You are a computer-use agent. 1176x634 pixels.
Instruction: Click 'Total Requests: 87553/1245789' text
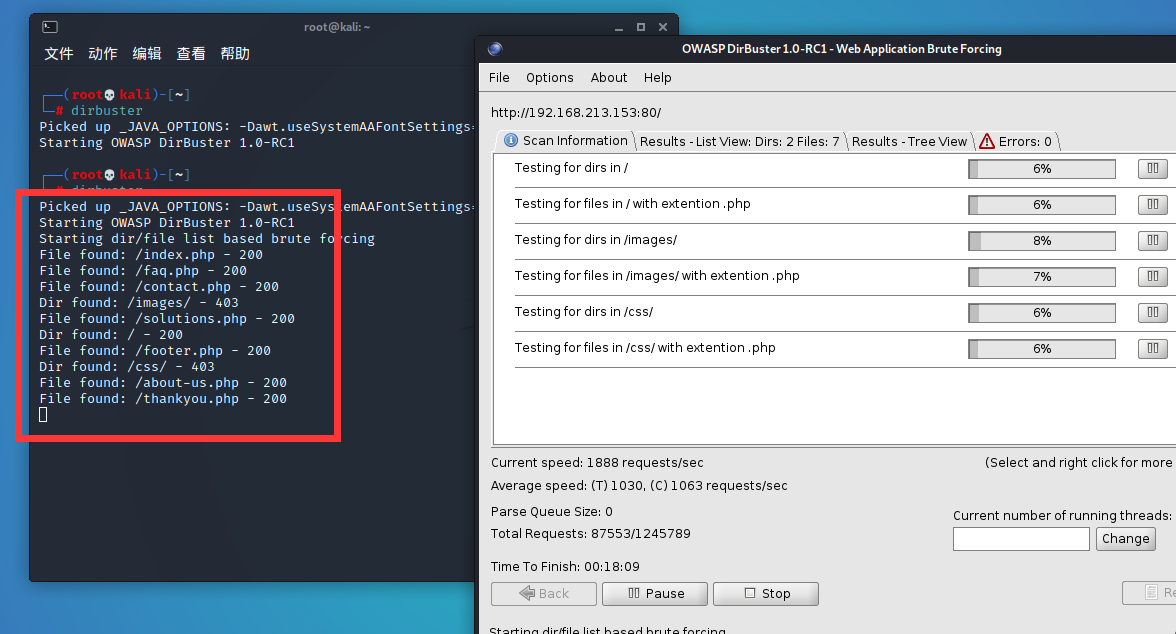(590, 533)
